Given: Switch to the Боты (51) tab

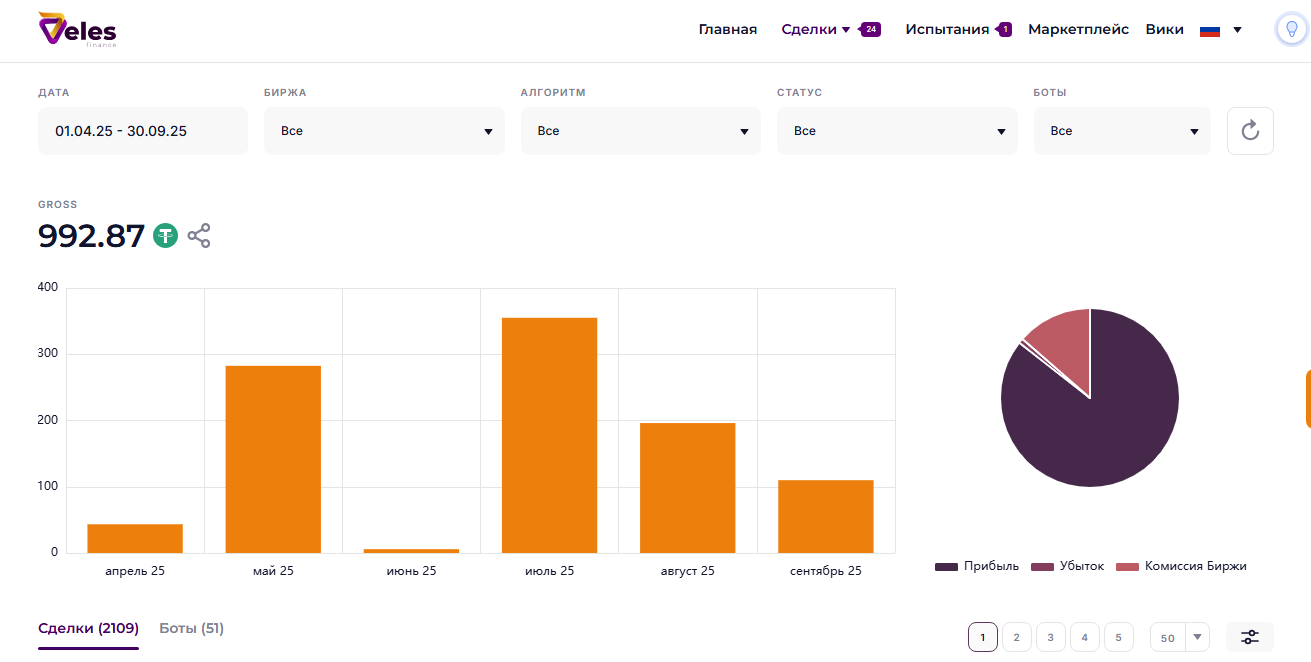Looking at the screenshot, I should tap(191, 628).
